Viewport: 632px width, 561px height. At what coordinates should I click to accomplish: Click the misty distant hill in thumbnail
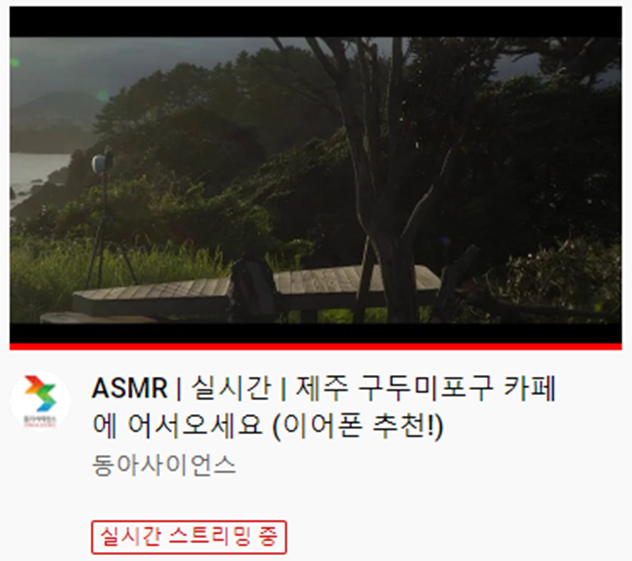(52, 121)
